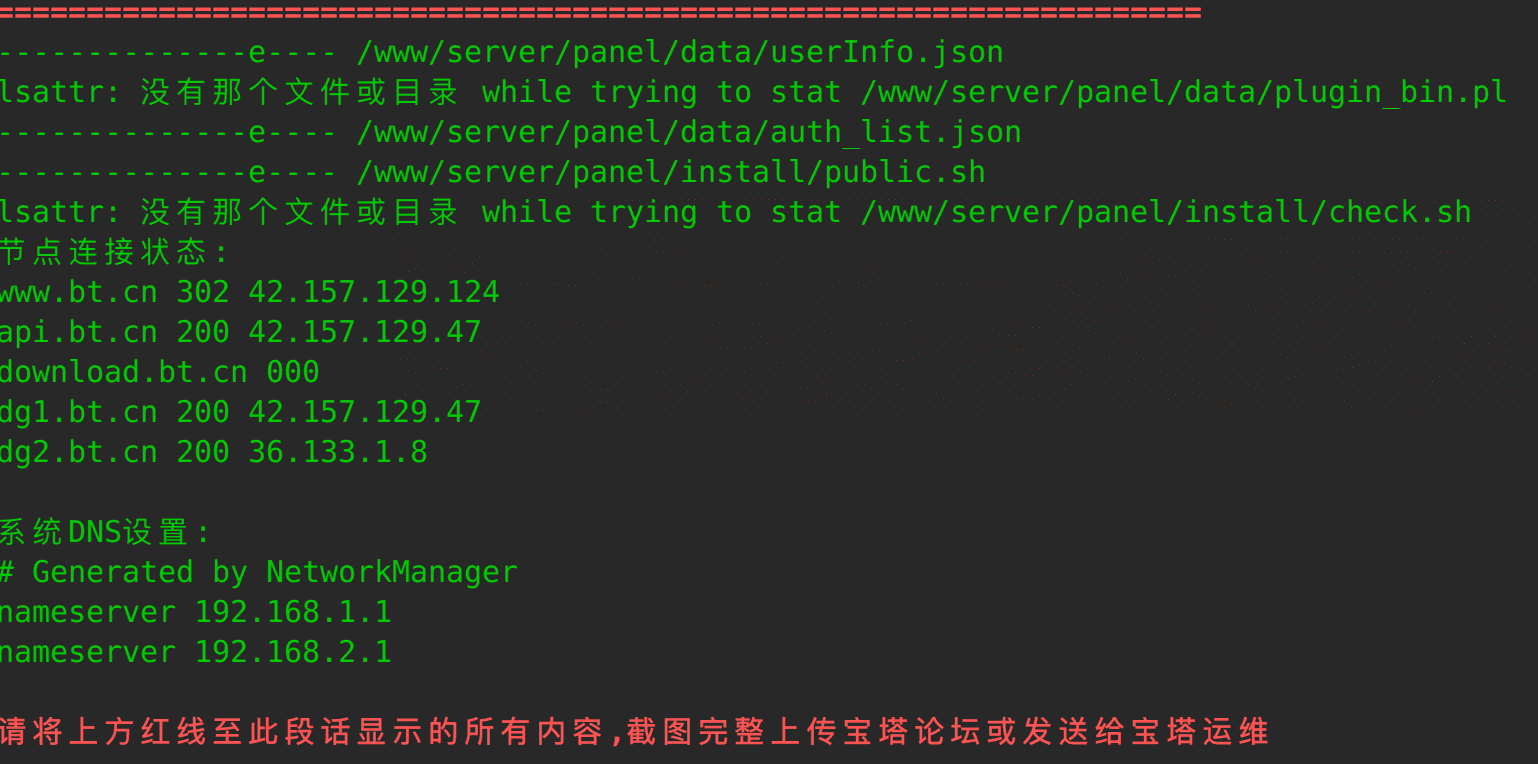The image size is (1538, 764).
Task: Click the www.bt.cn hostname
Action: click(78, 292)
